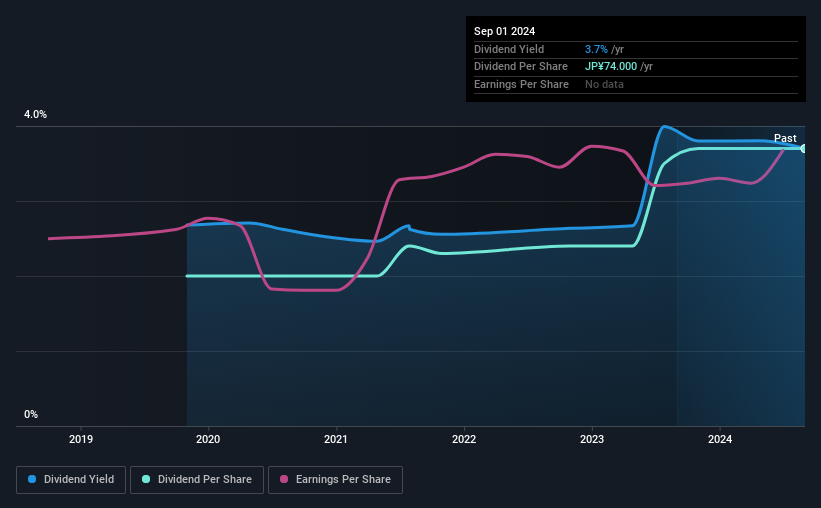The height and width of the screenshot is (508, 821).
Task: Toggle the Dividend Yield legend button
Action: click(x=71, y=480)
